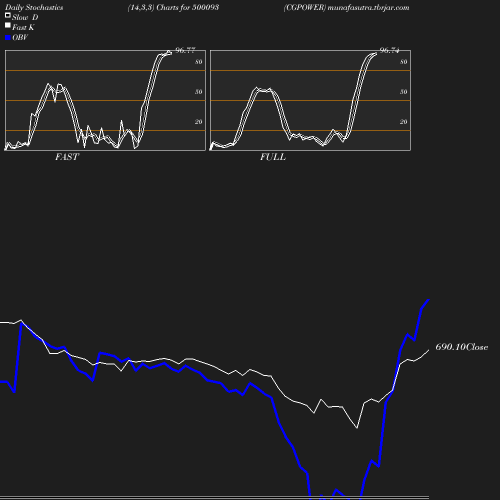Click the Fast K legend swatch
Viewport: 500px width, 500px height.
[8, 25]
